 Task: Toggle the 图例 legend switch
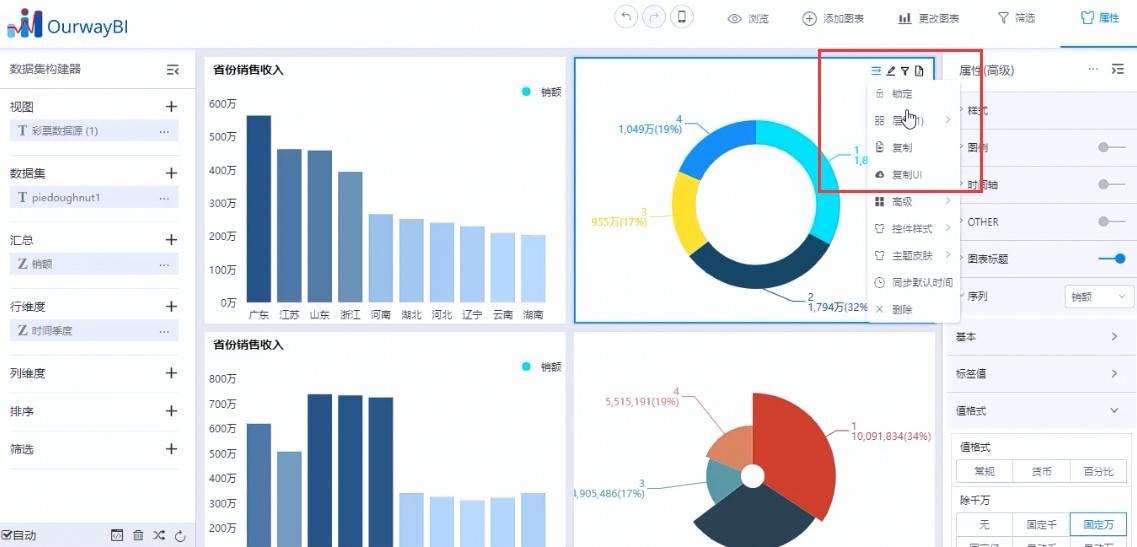coord(1112,147)
